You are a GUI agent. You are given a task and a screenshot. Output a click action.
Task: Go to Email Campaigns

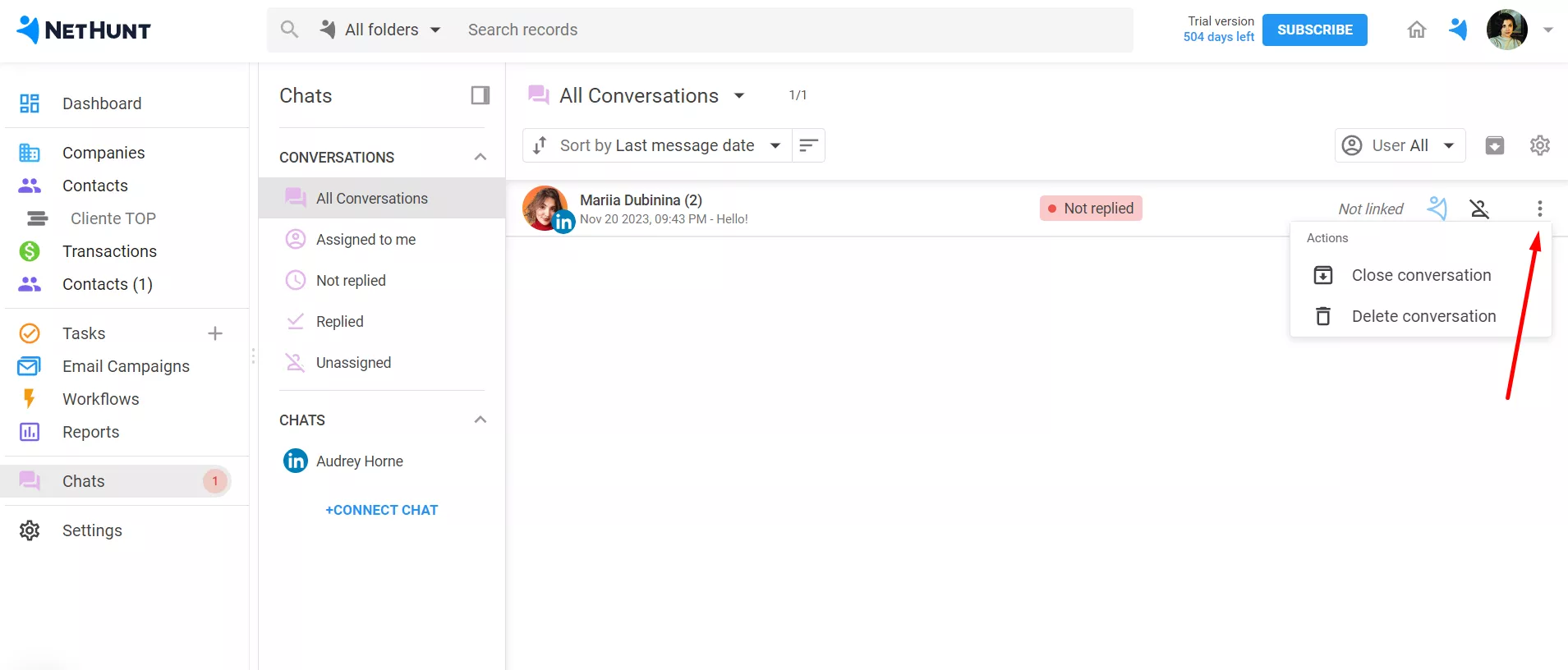point(125,366)
